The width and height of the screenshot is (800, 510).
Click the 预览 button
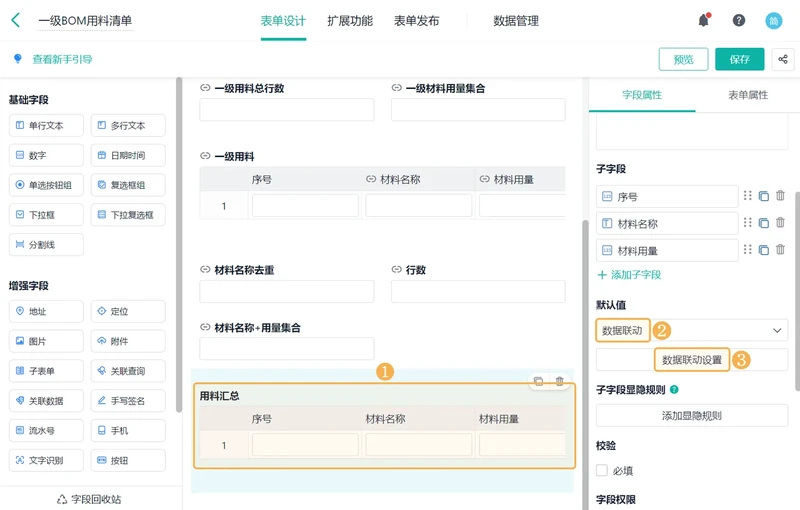coord(683,59)
